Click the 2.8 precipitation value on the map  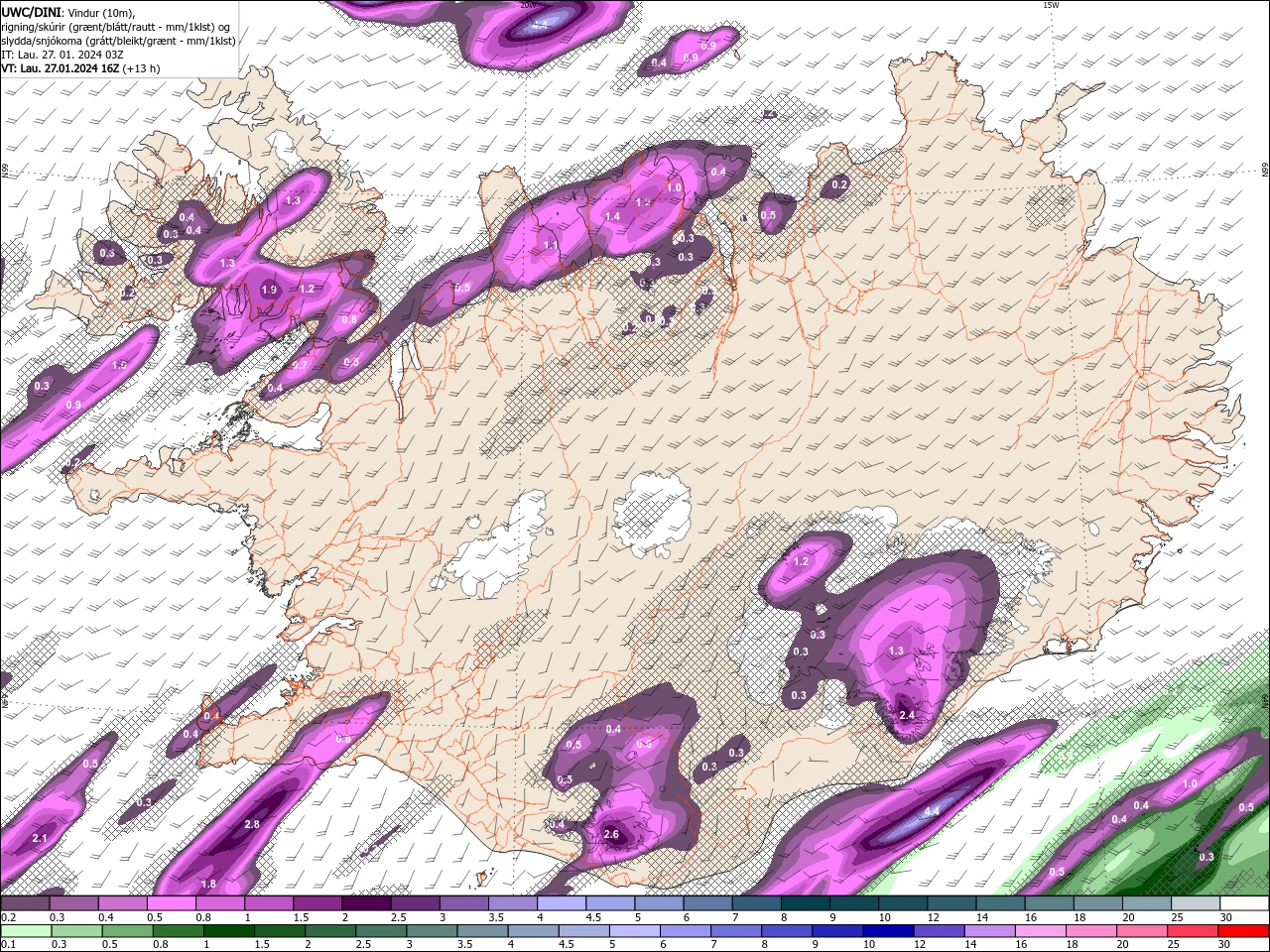(252, 825)
